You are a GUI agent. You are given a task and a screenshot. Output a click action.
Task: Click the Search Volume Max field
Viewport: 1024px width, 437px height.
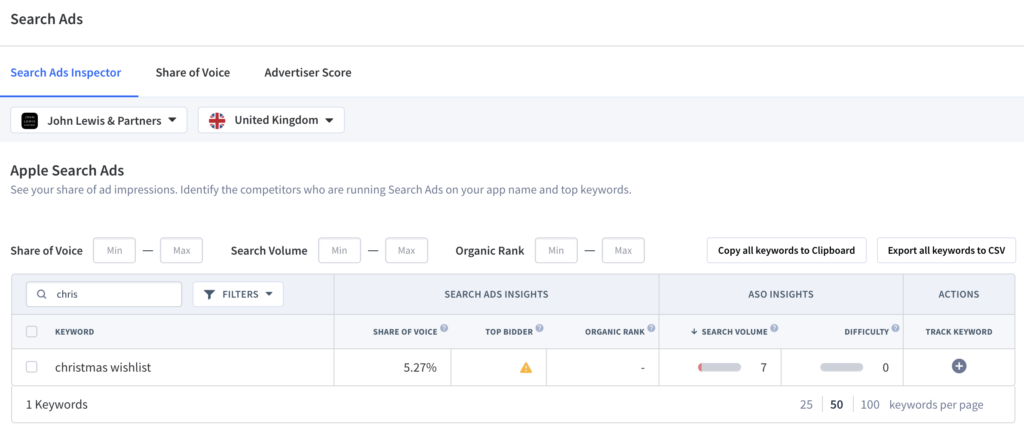coord(406,250)
